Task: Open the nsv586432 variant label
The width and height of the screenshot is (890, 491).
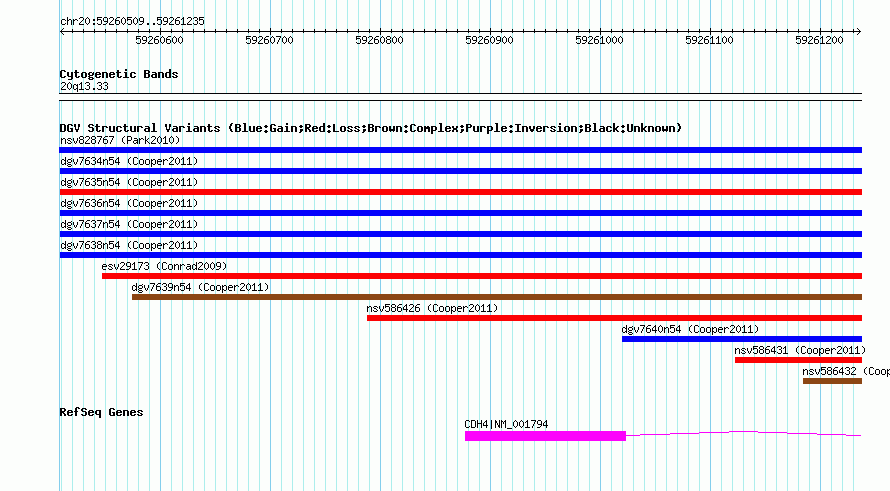Action: click(846, 371)
